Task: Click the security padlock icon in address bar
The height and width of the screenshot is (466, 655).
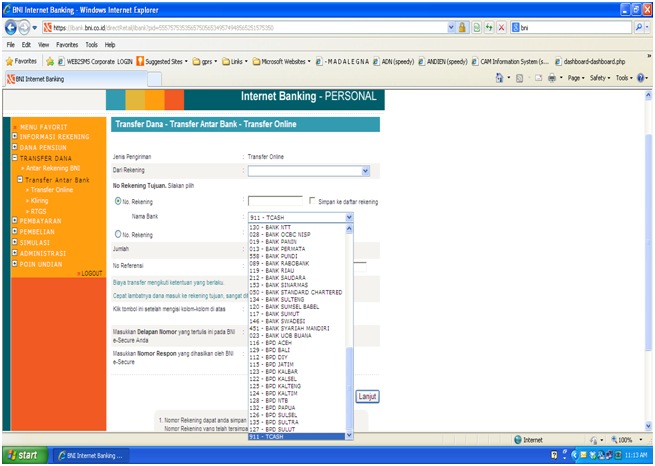Action: [x=462, y=28]
